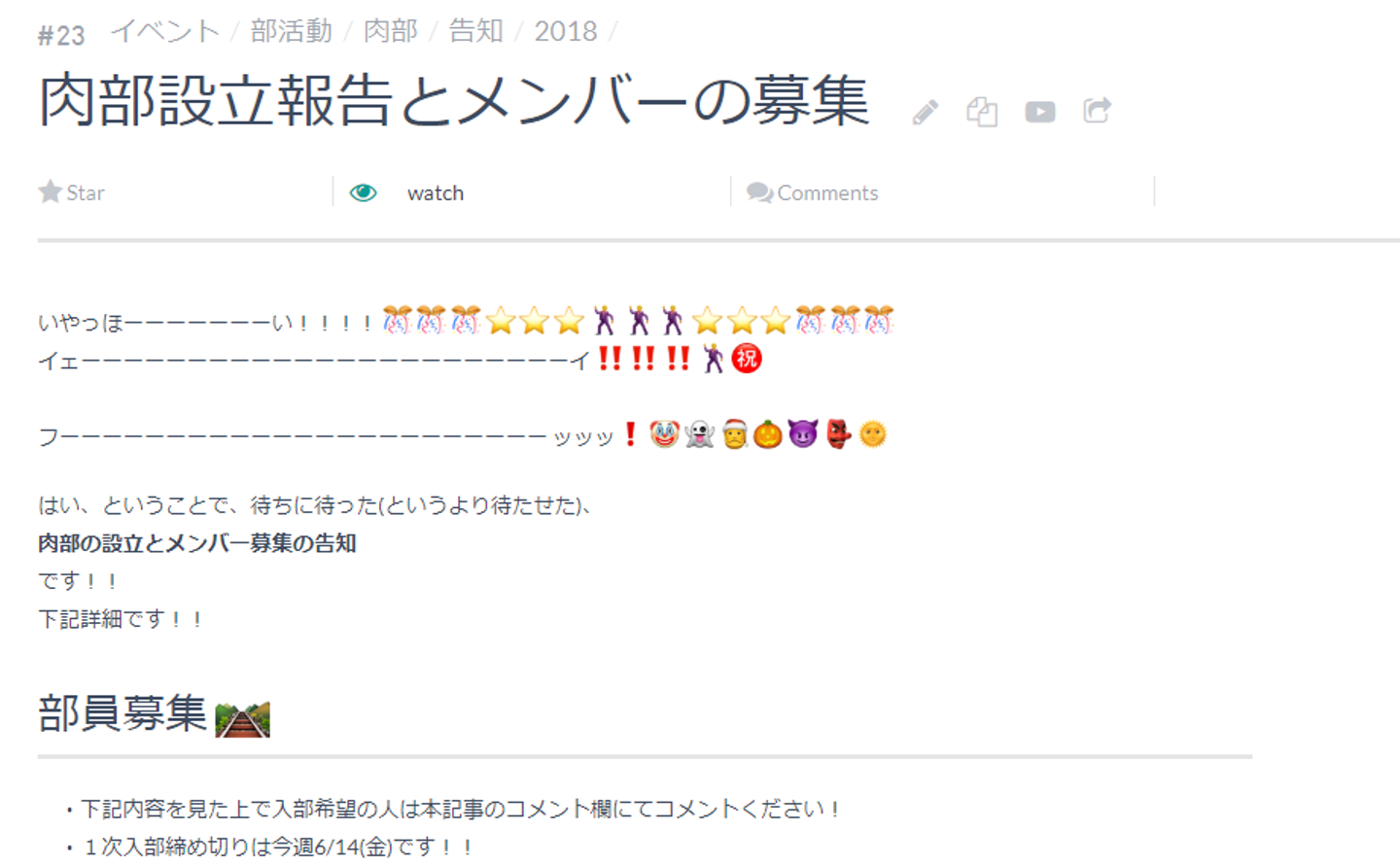
Task: Click the 部員募集 section heading
Action: (122, 713)
